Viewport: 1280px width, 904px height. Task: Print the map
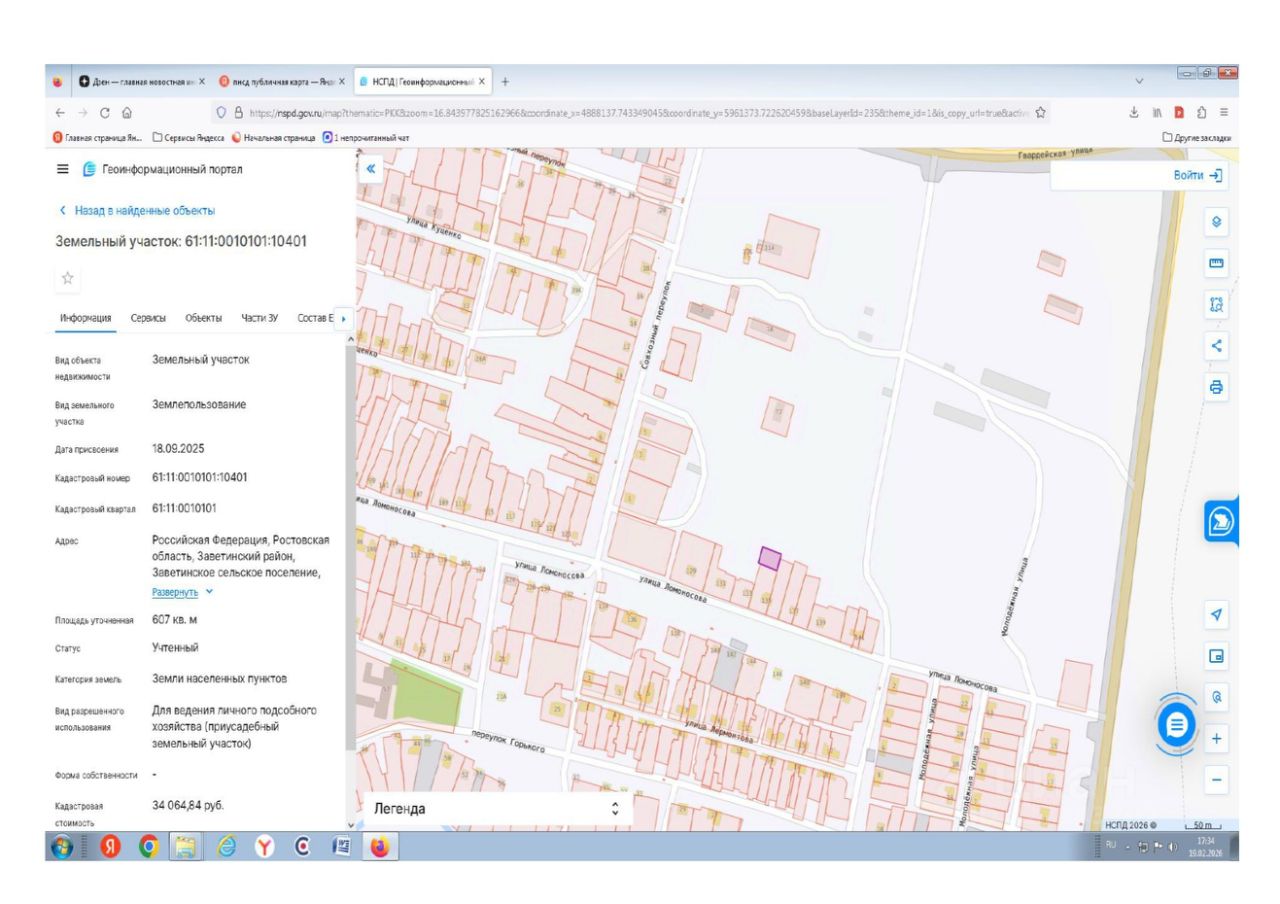[x=1216, y=387]
